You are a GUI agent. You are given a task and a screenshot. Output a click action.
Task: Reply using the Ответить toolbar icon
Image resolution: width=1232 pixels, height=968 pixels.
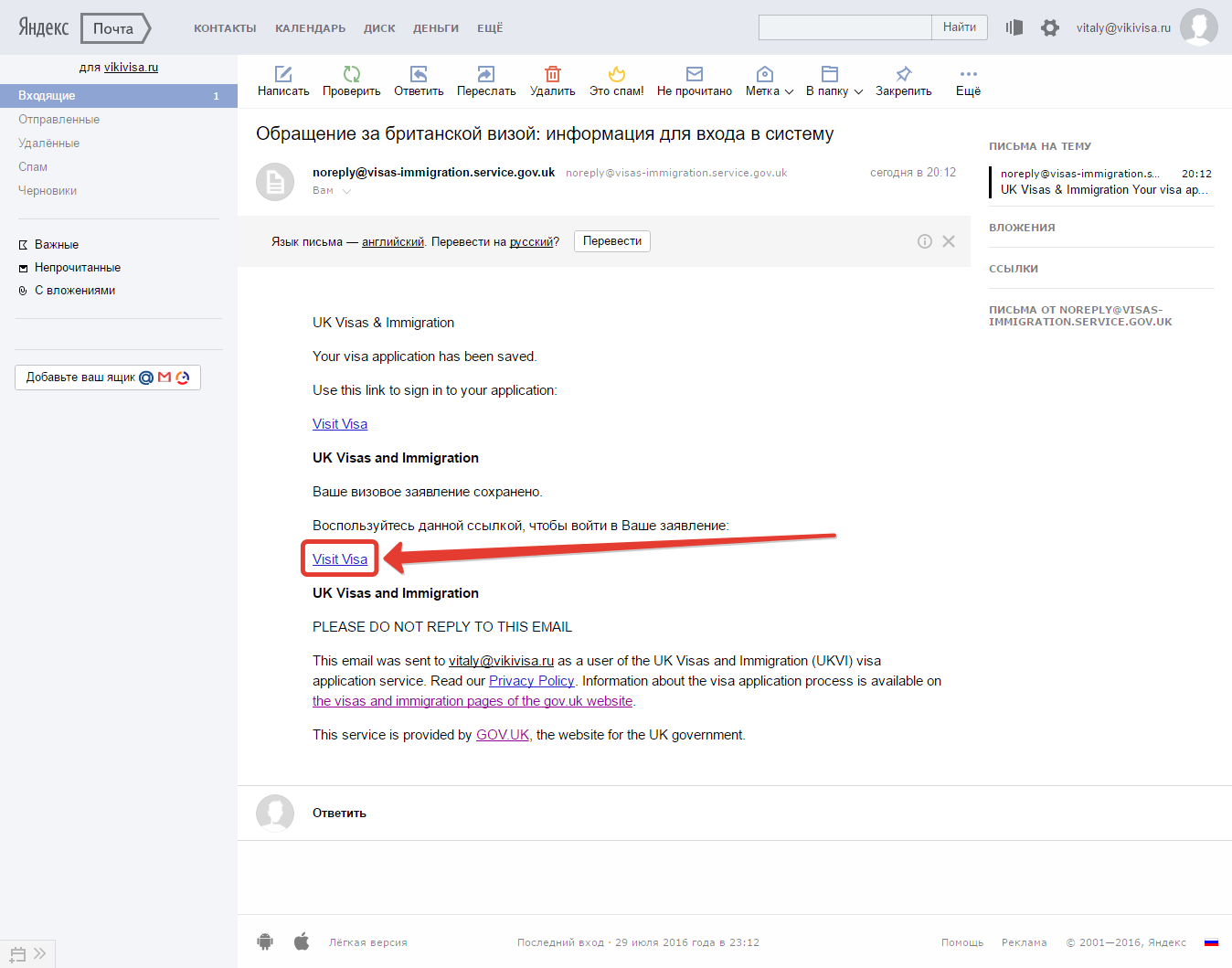click(x=419, y=81)
